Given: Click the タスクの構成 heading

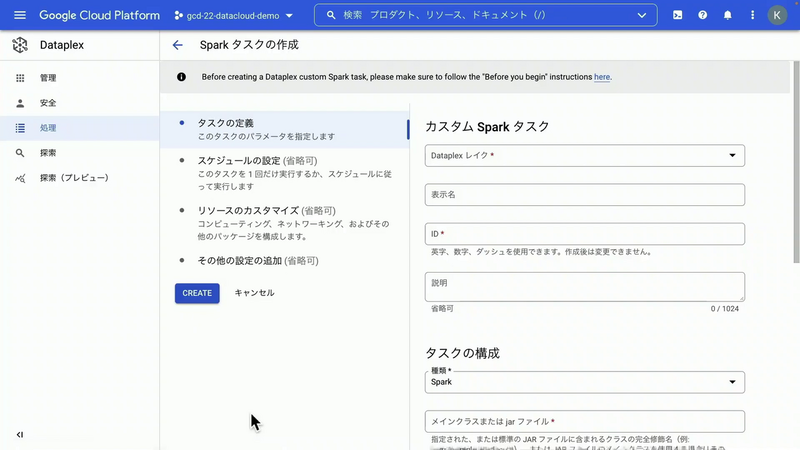Looking at the screenshot, I should (x=462, y=353).
